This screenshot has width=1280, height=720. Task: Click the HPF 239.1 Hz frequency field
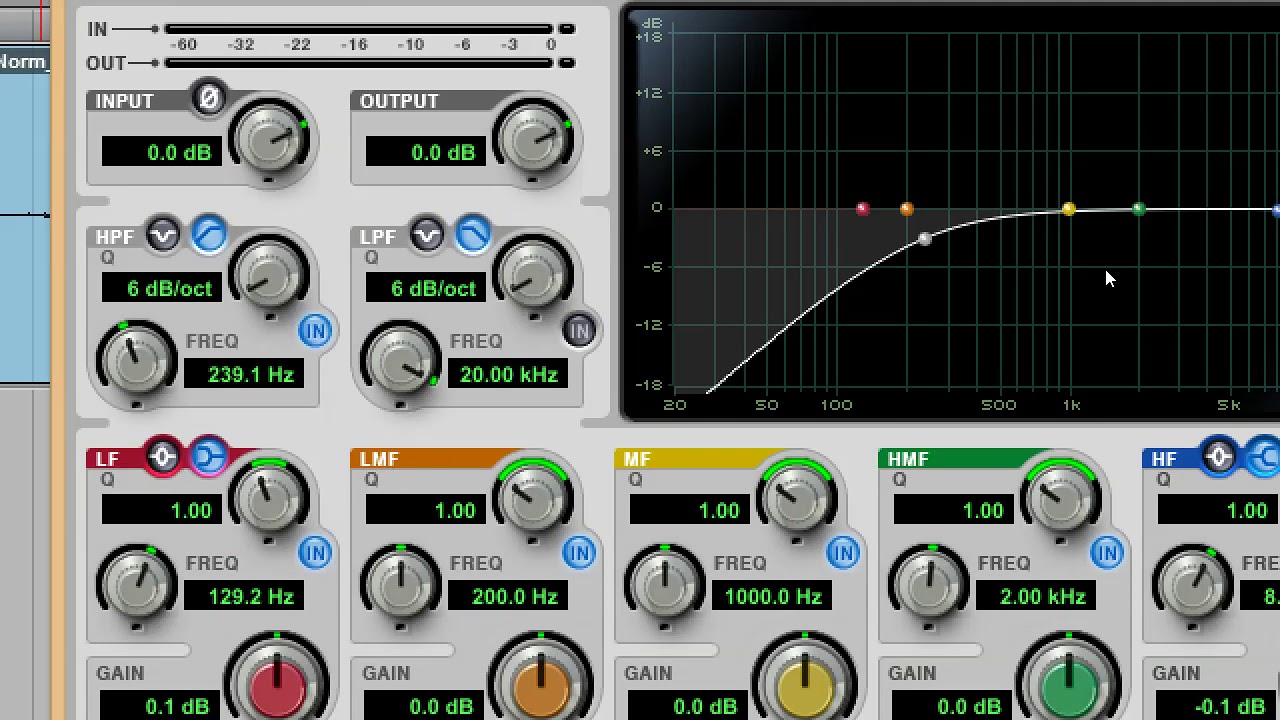tap(243, 374)
